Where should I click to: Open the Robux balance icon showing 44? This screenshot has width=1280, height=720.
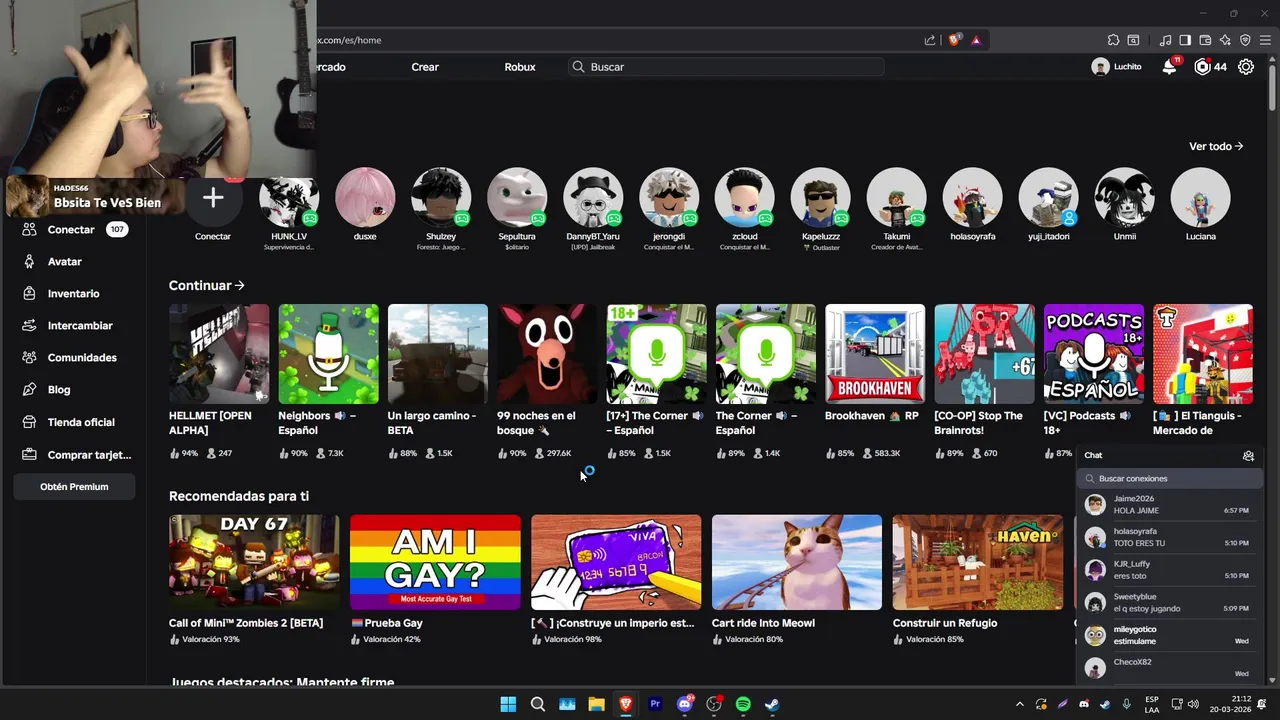coord(1203,67)
